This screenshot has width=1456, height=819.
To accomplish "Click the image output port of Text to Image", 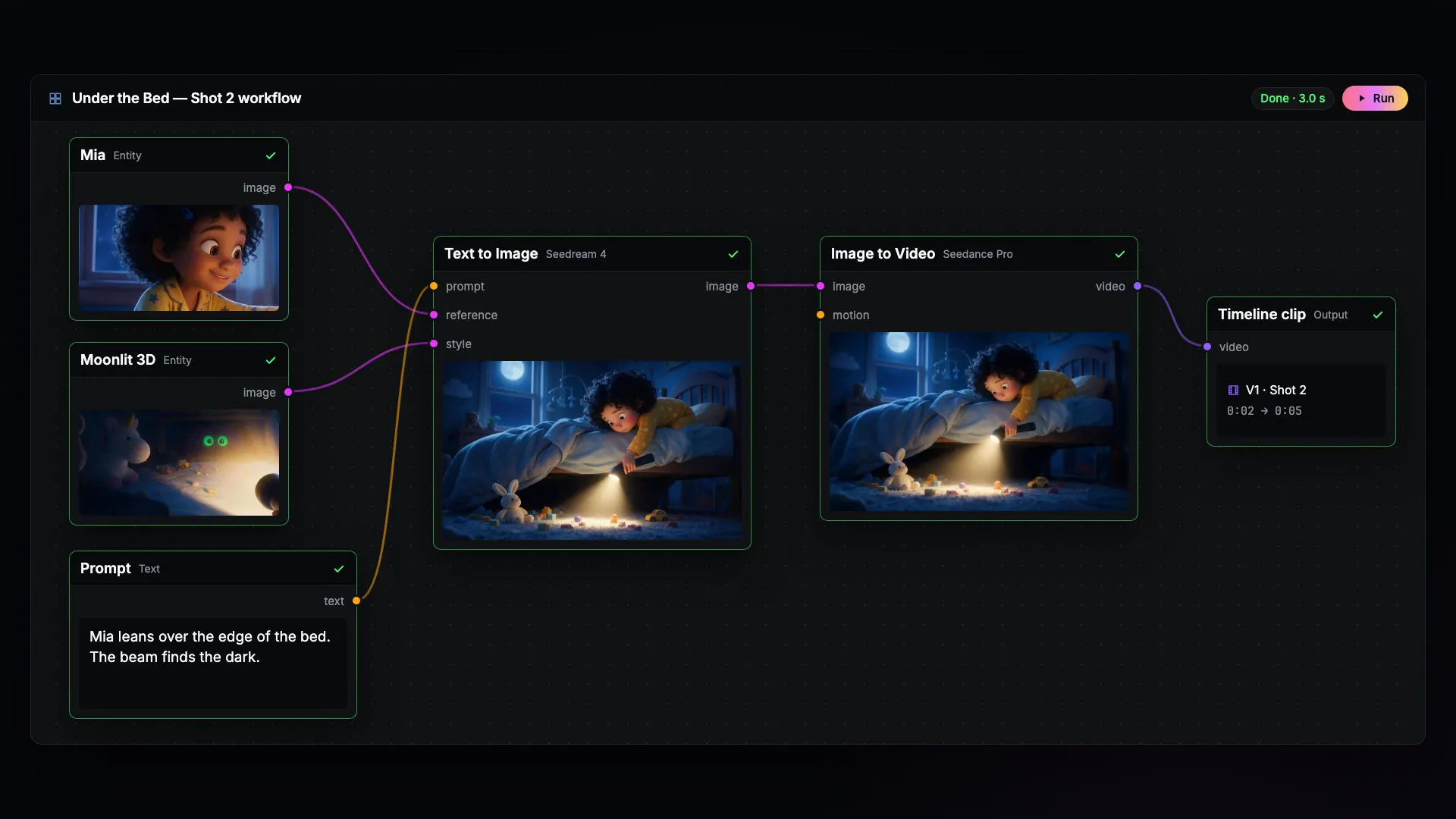I will (x=751, y=286).
